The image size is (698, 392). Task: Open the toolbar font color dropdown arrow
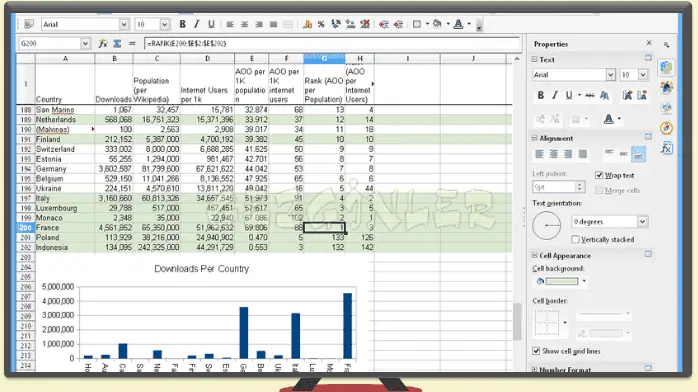(469, 24)
